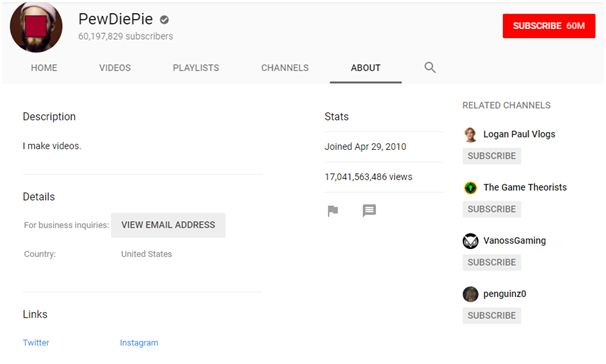
Task: Open the Twitter link
Action: pyautogui.click(x=36, y=343)
